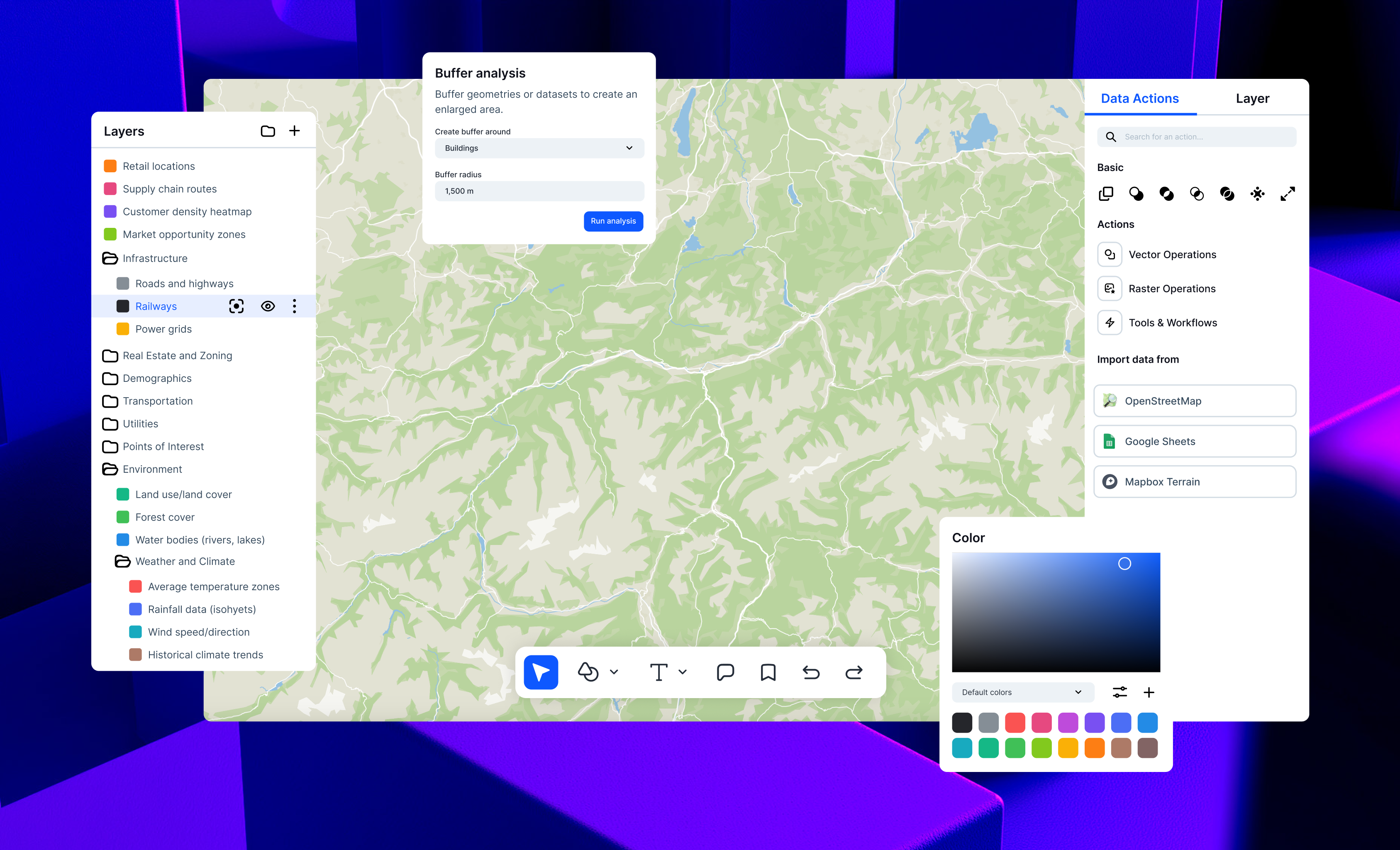Click the add layer plus icon
The image size is (1400, 850).
coord(294,131)
